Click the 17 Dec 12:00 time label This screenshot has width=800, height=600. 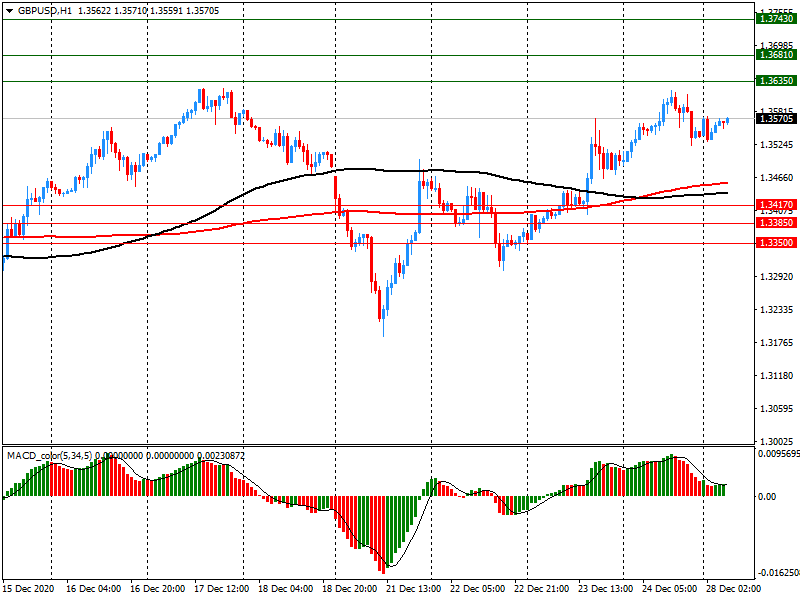tap(221, 588)
